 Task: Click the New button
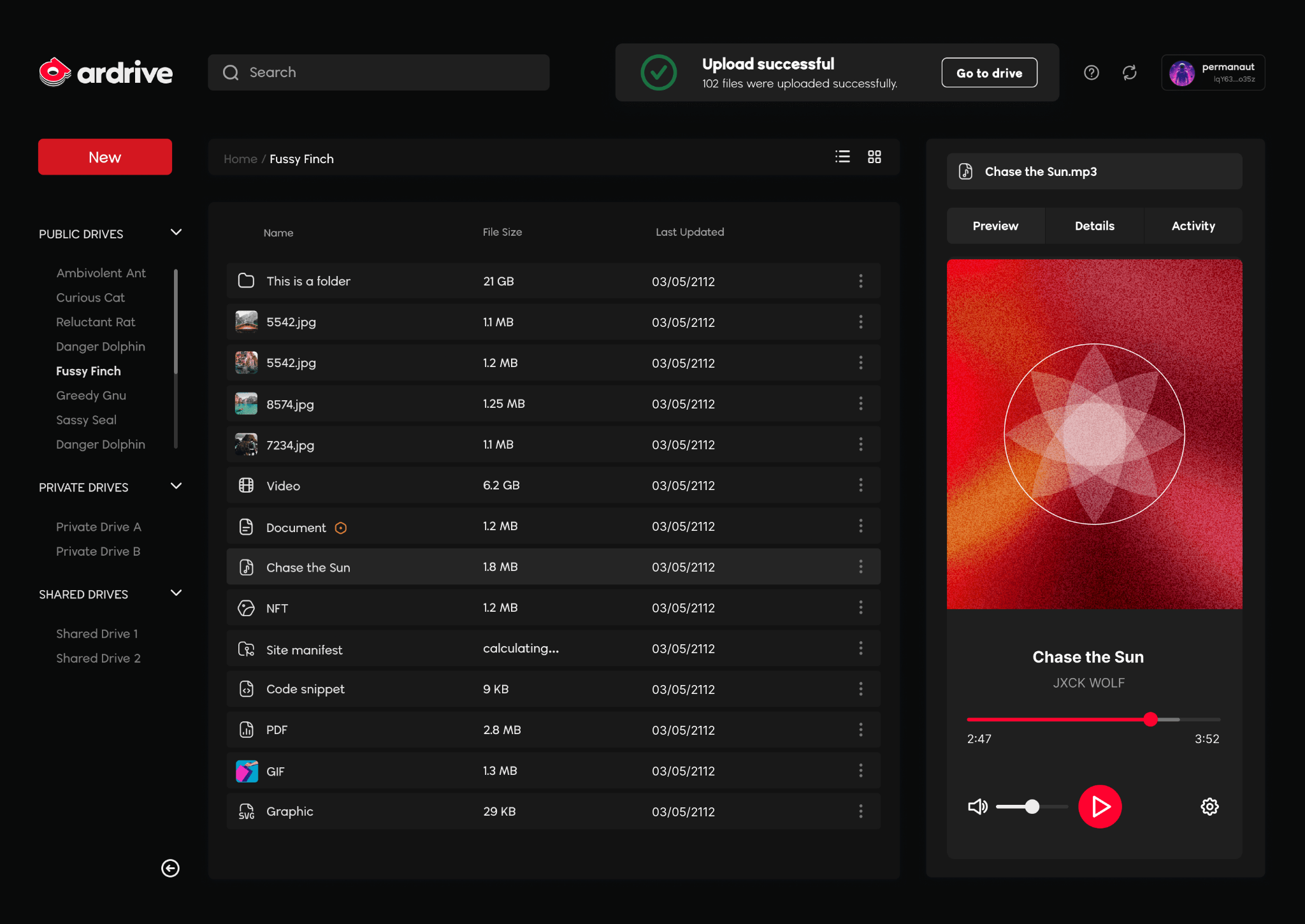tap(105, 157)
